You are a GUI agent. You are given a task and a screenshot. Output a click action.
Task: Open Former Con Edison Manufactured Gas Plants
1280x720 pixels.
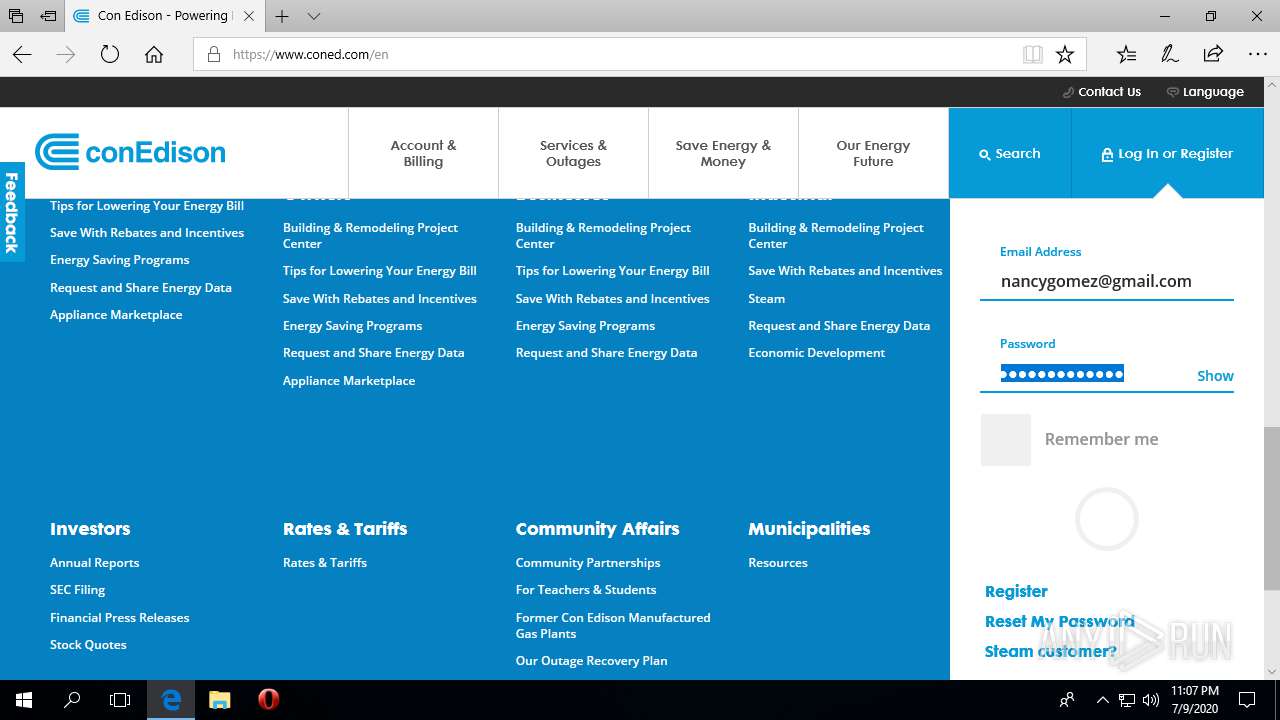coord(613,626)
